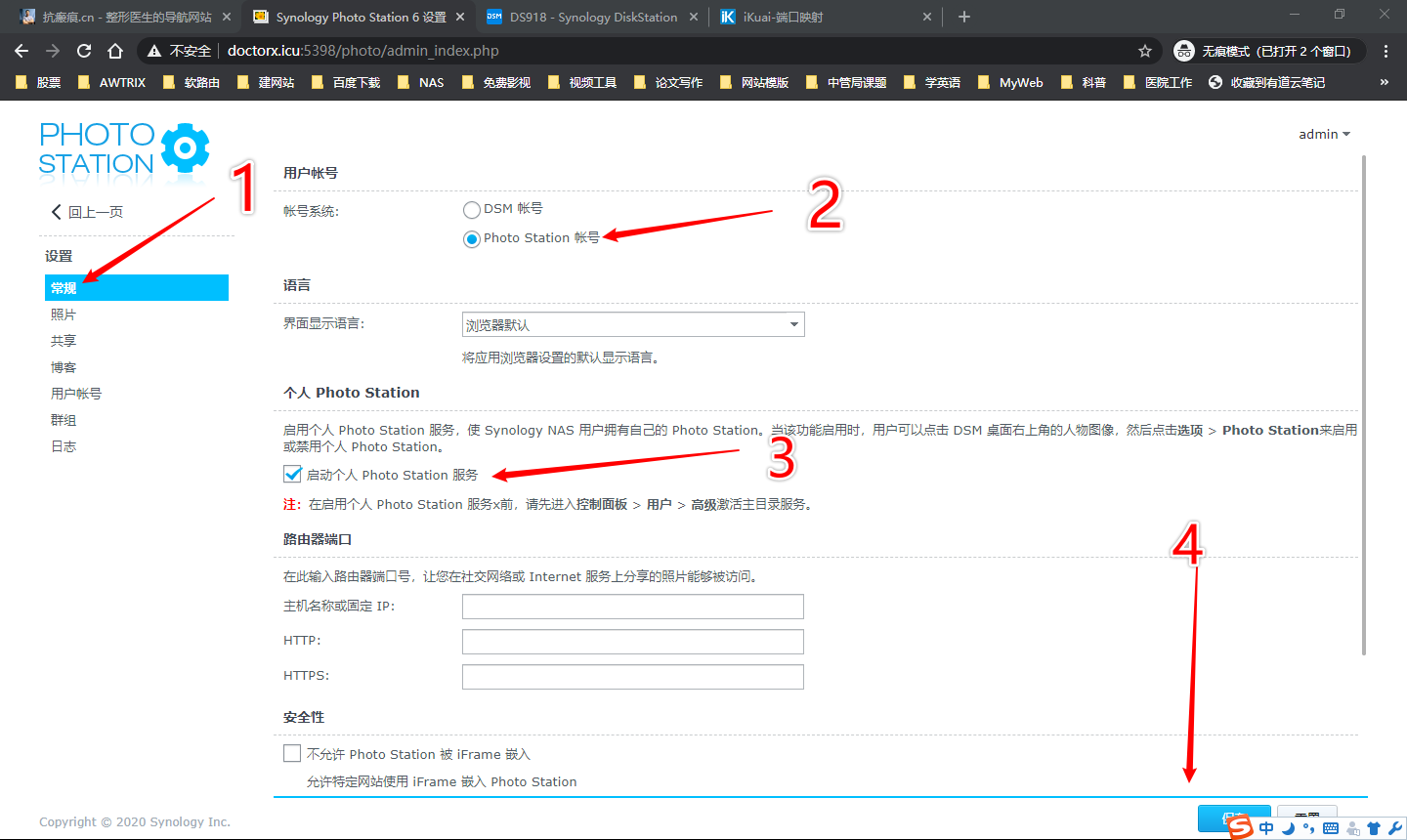1407x840 pixels.
Task: Go back via 回上一页
Action: (87, 212)
